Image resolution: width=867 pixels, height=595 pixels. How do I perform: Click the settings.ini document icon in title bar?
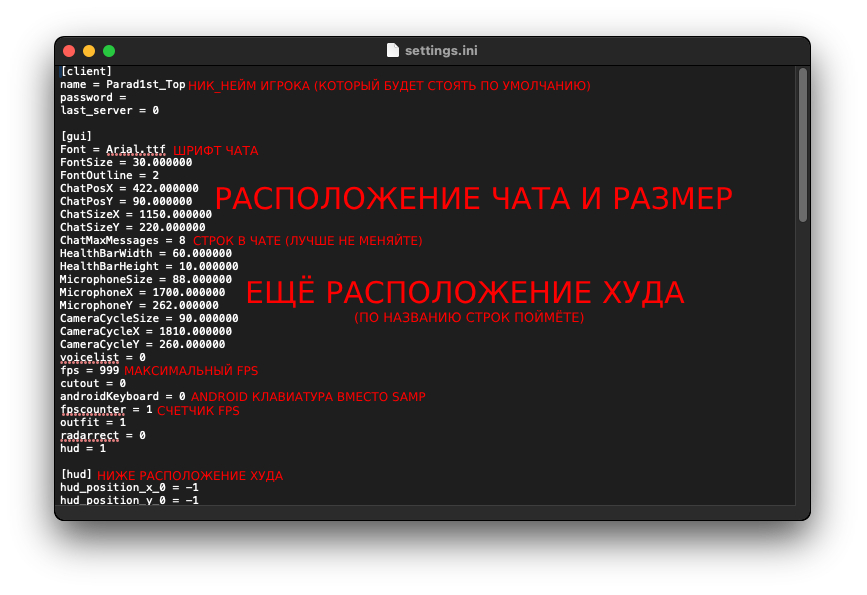(392, 50)
